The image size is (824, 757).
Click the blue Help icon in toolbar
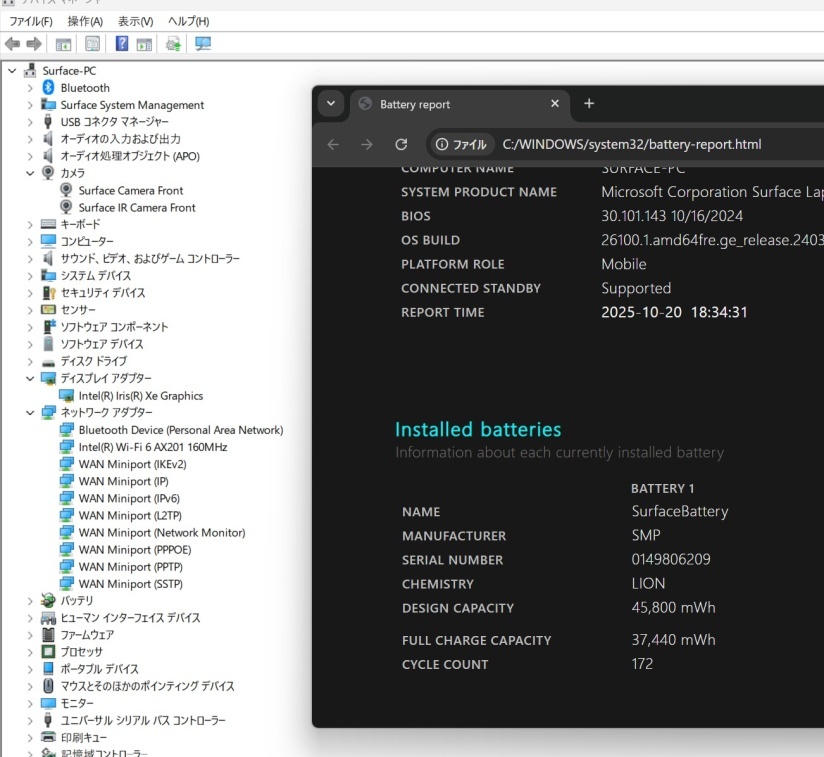121,44
